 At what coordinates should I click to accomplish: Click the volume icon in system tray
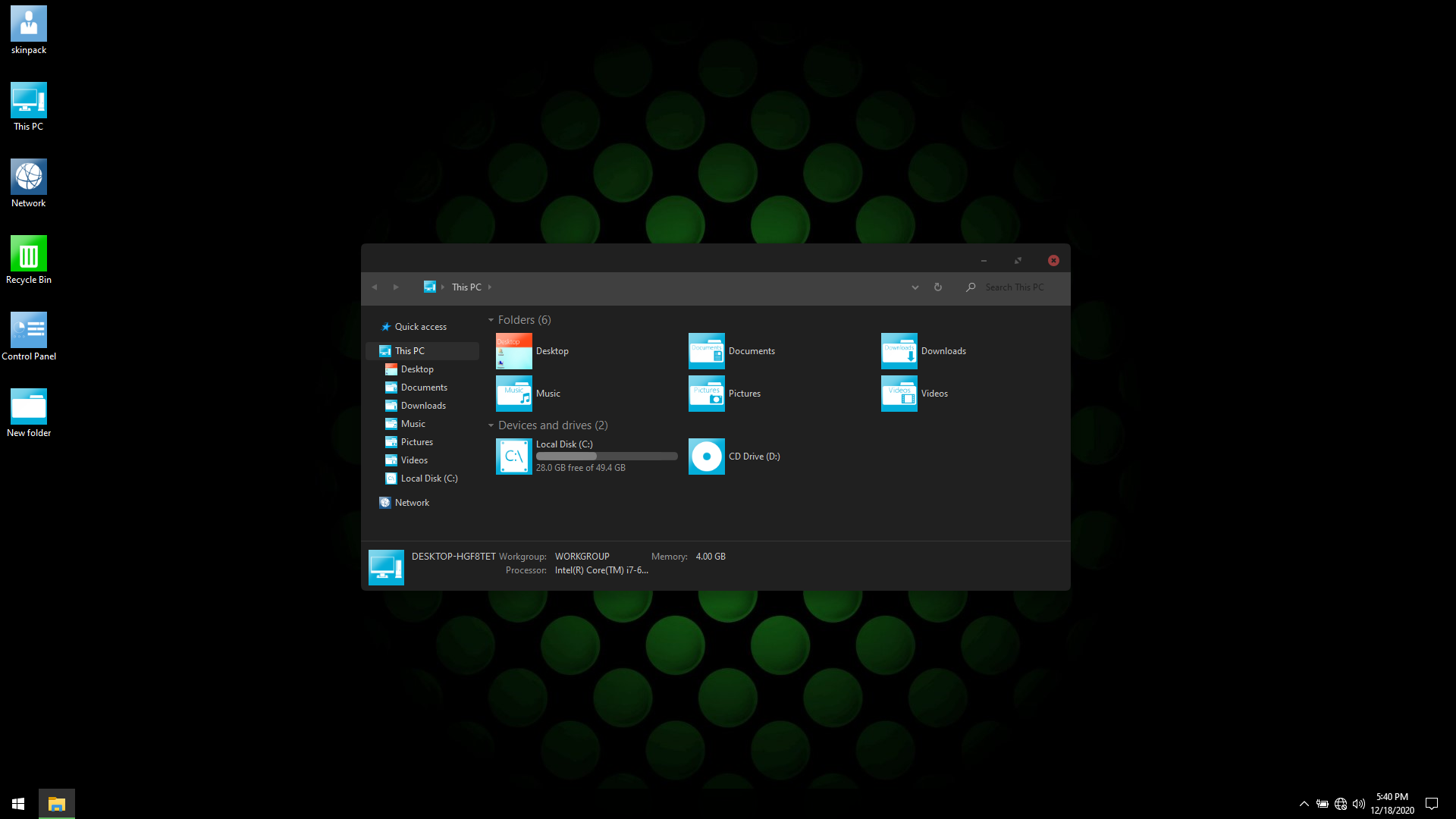tap(1358, 804)
